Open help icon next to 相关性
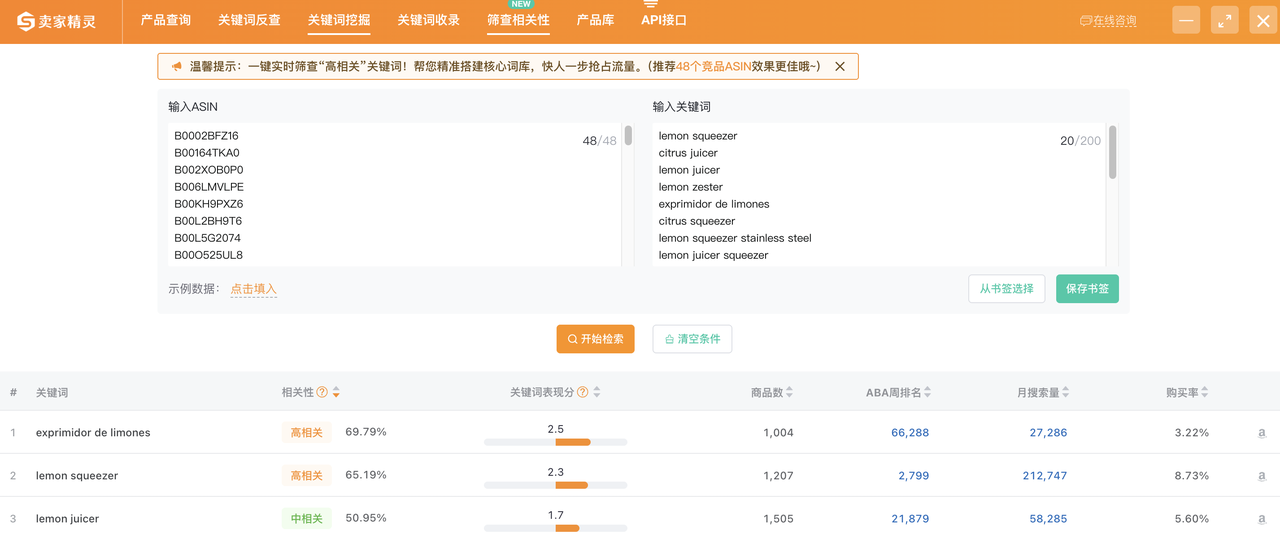Image resolution: width=1280 pixels, height=539 pixels. tap(322, 392)
